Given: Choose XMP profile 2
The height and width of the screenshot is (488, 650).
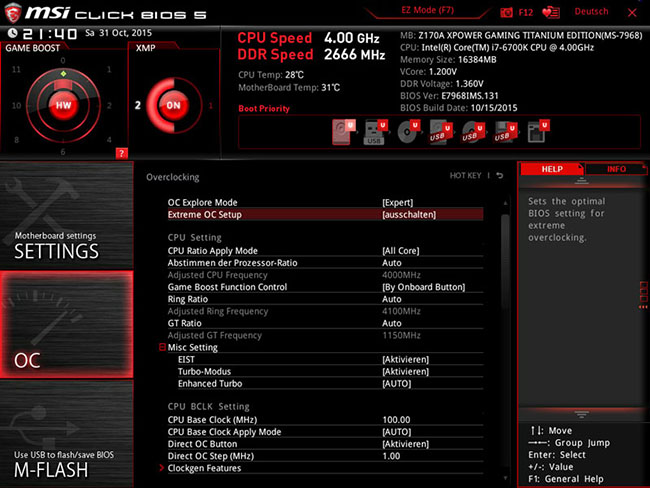Looking at the screenshot, I should click(x=138, y=105).
